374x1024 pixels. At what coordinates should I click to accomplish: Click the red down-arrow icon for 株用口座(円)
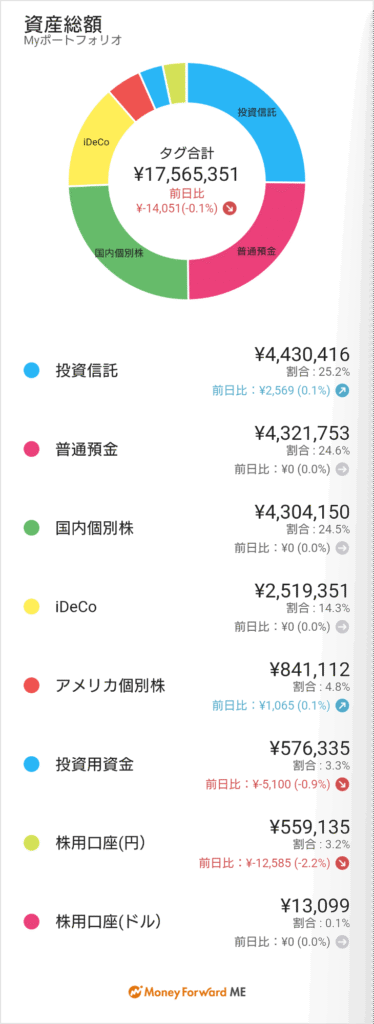(342, 863)
